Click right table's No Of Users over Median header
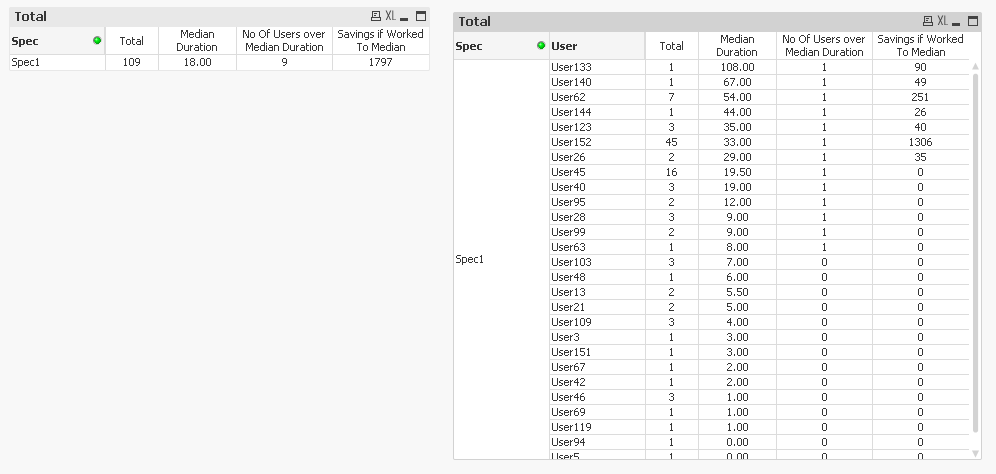This screenshot has height=474, width=996. pyautogui.click(x=823, y=46)
